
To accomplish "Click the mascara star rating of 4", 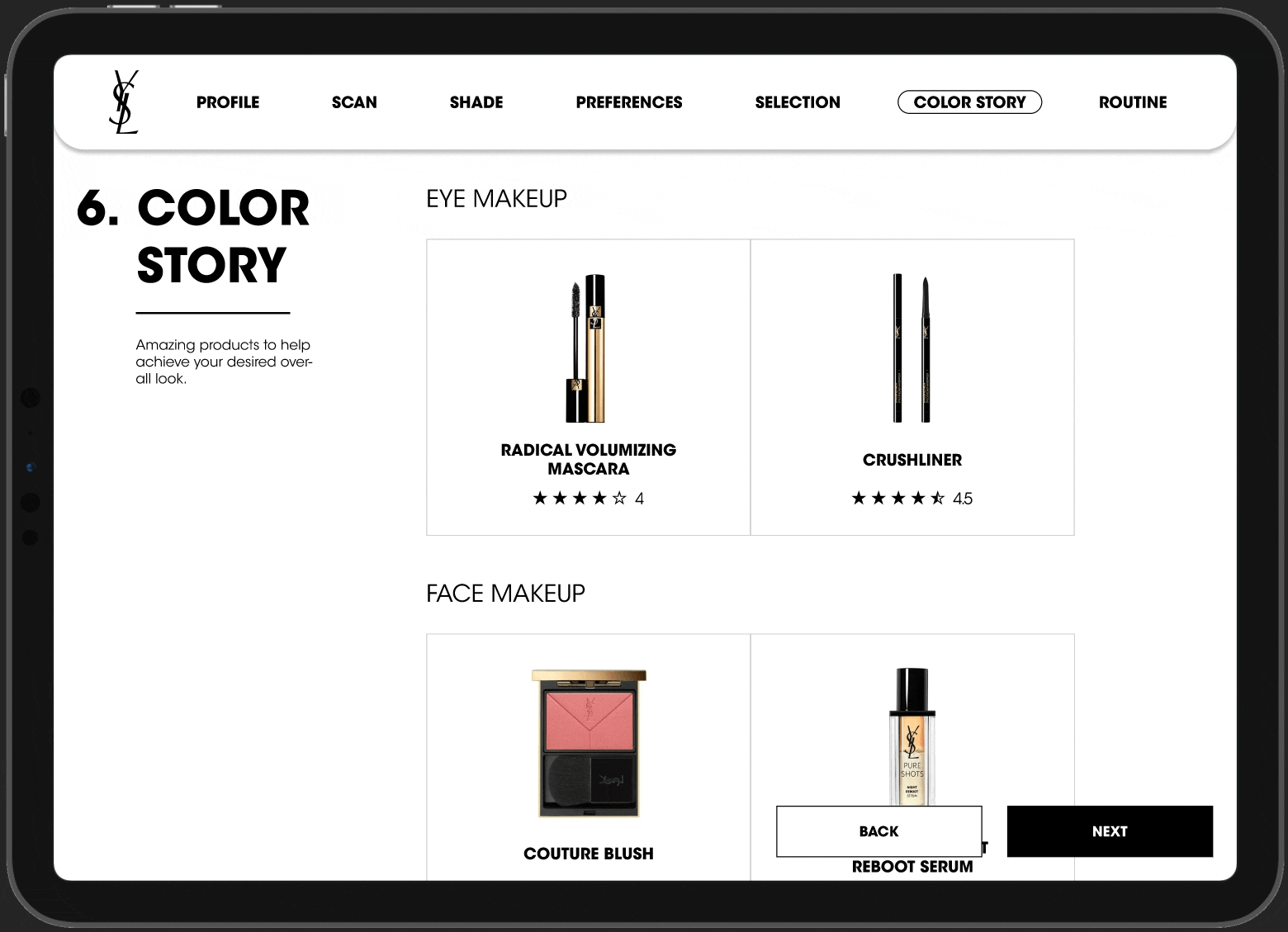I will (589, 498).
